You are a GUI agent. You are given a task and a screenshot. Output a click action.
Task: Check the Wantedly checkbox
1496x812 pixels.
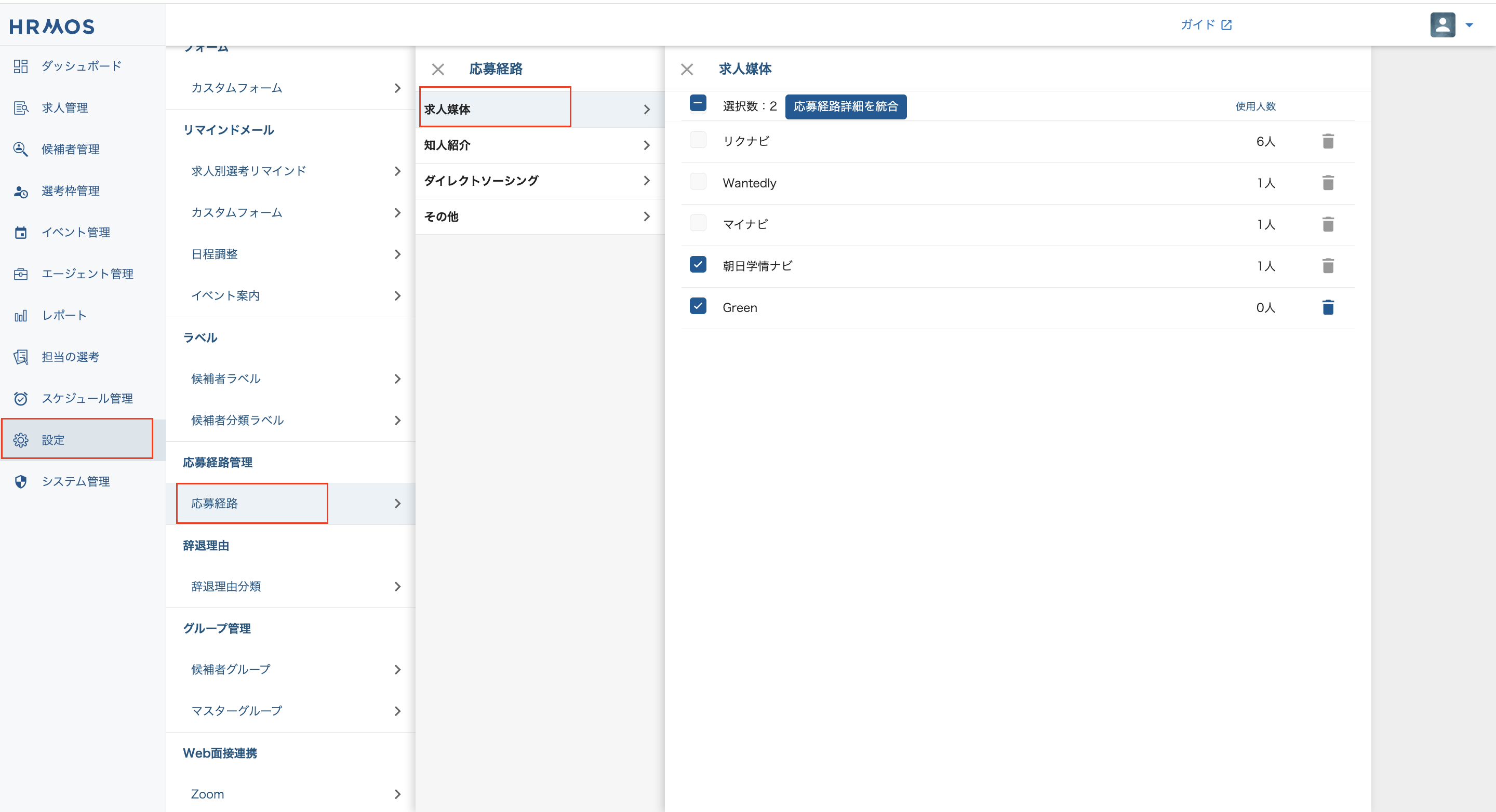click(x=698, y=182)
